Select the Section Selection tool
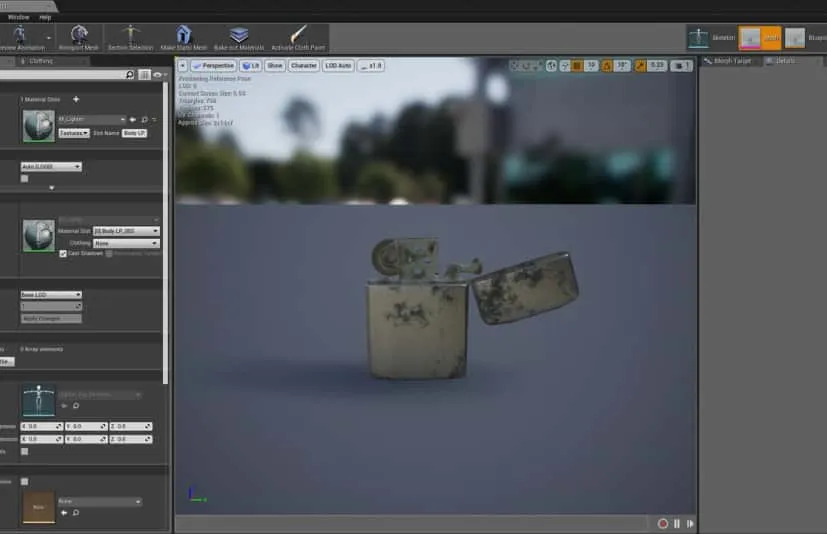Viewport: 827px width, 534px height. [131, 38]
